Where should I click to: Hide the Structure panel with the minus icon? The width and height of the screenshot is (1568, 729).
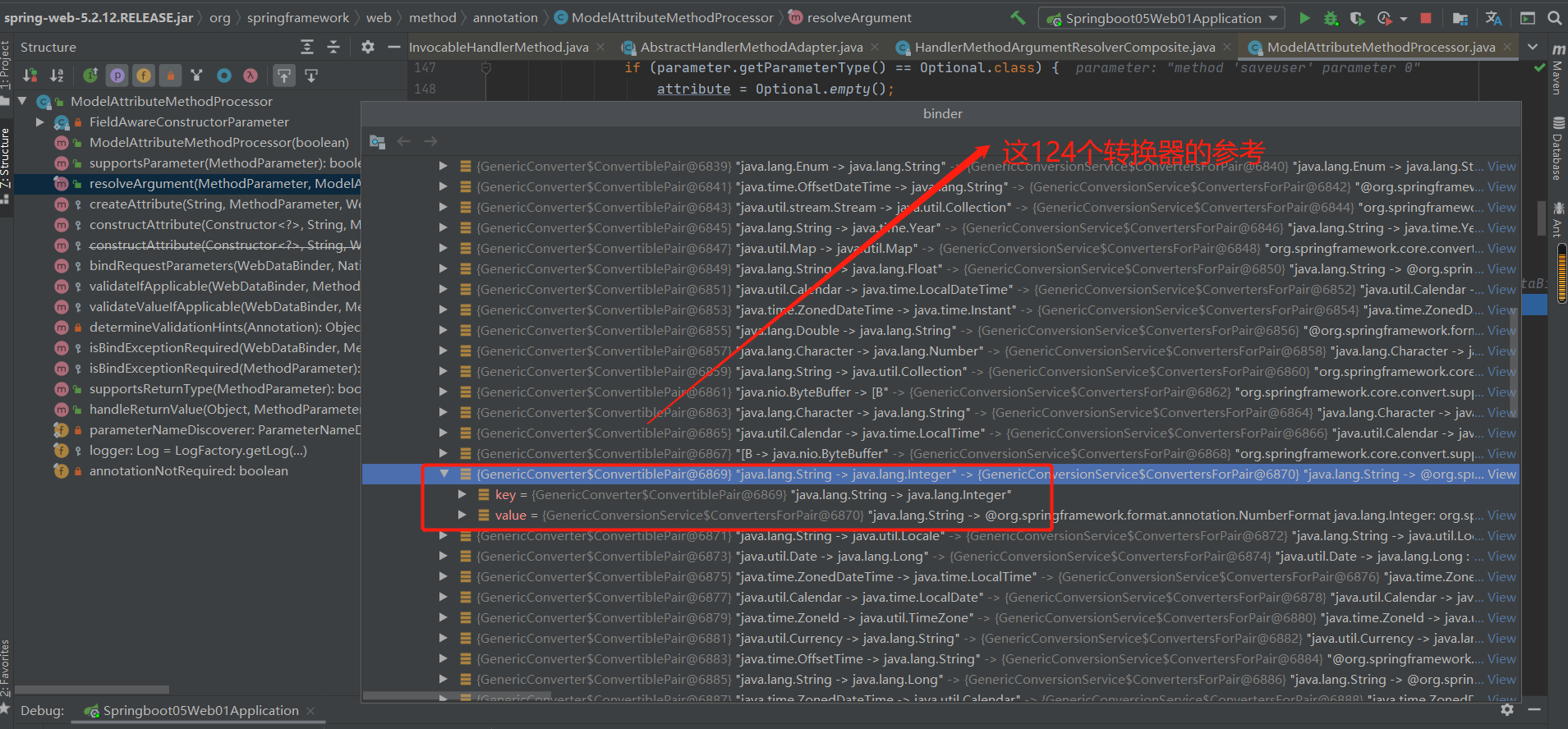coord(394,48)
